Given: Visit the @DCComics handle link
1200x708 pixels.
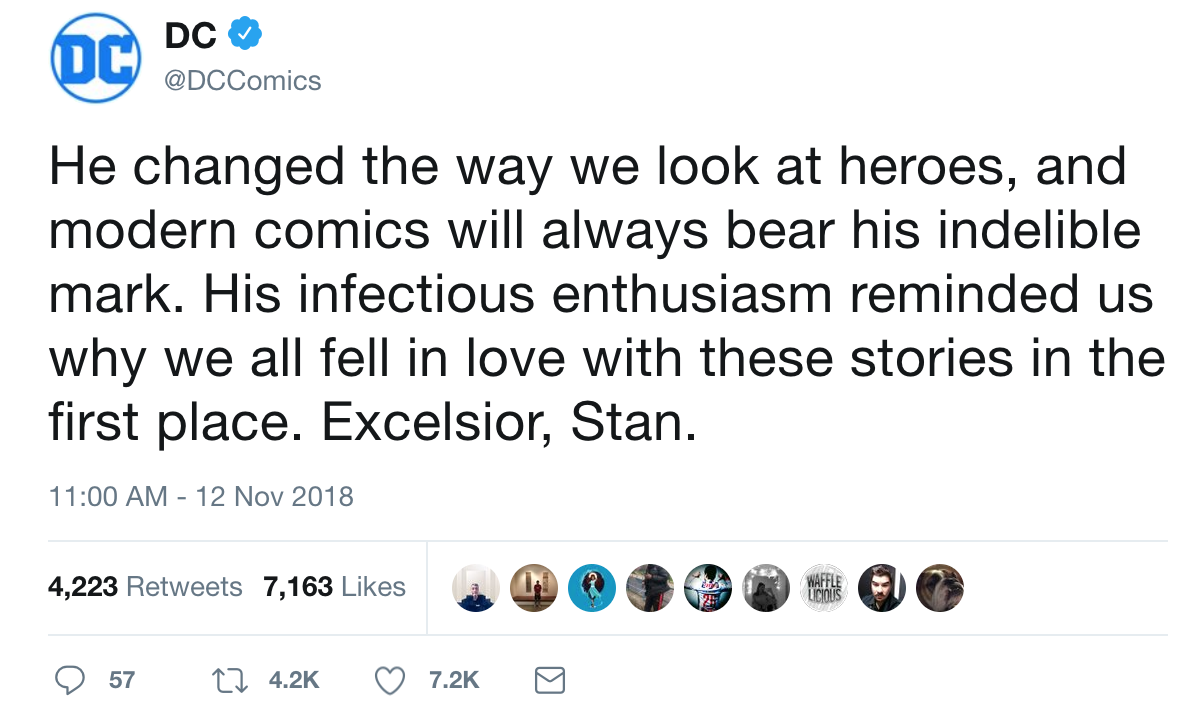Looking at the screenshot, I should pyautogui.click(x=241, y=80).
